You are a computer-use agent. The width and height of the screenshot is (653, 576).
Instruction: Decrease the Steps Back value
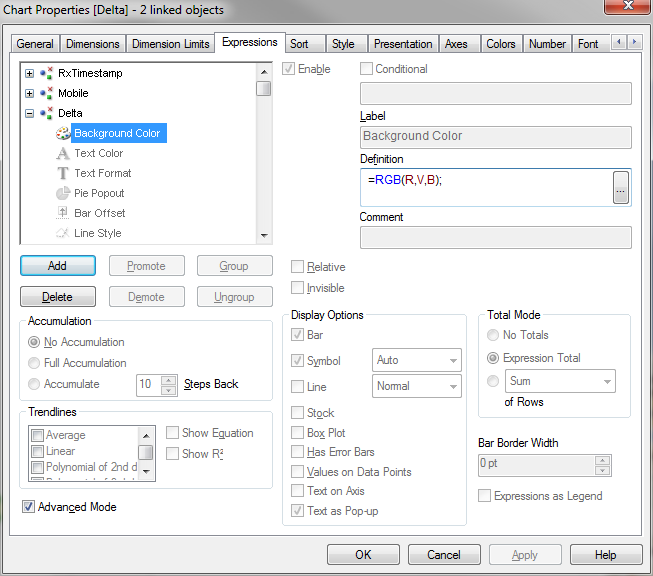(x=168, y=390)
